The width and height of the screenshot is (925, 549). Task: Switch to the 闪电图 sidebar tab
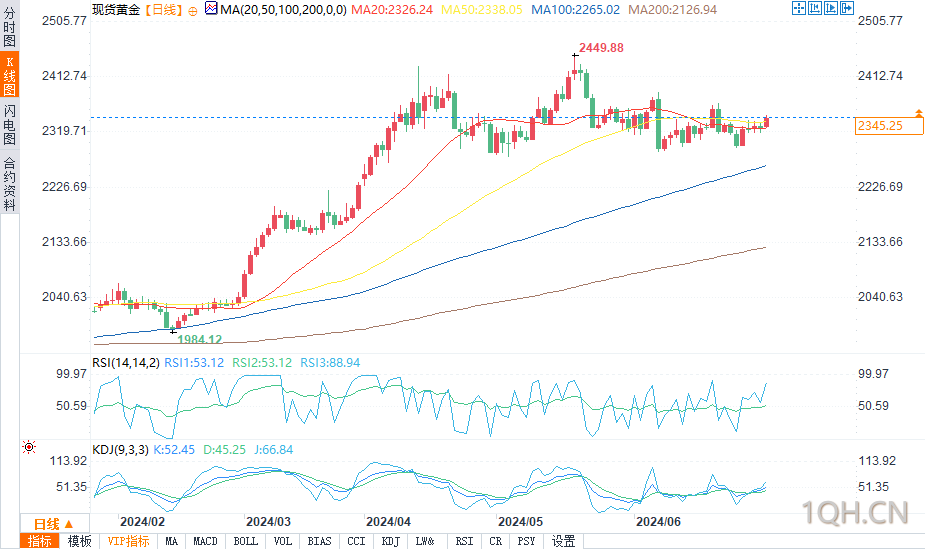9,124
